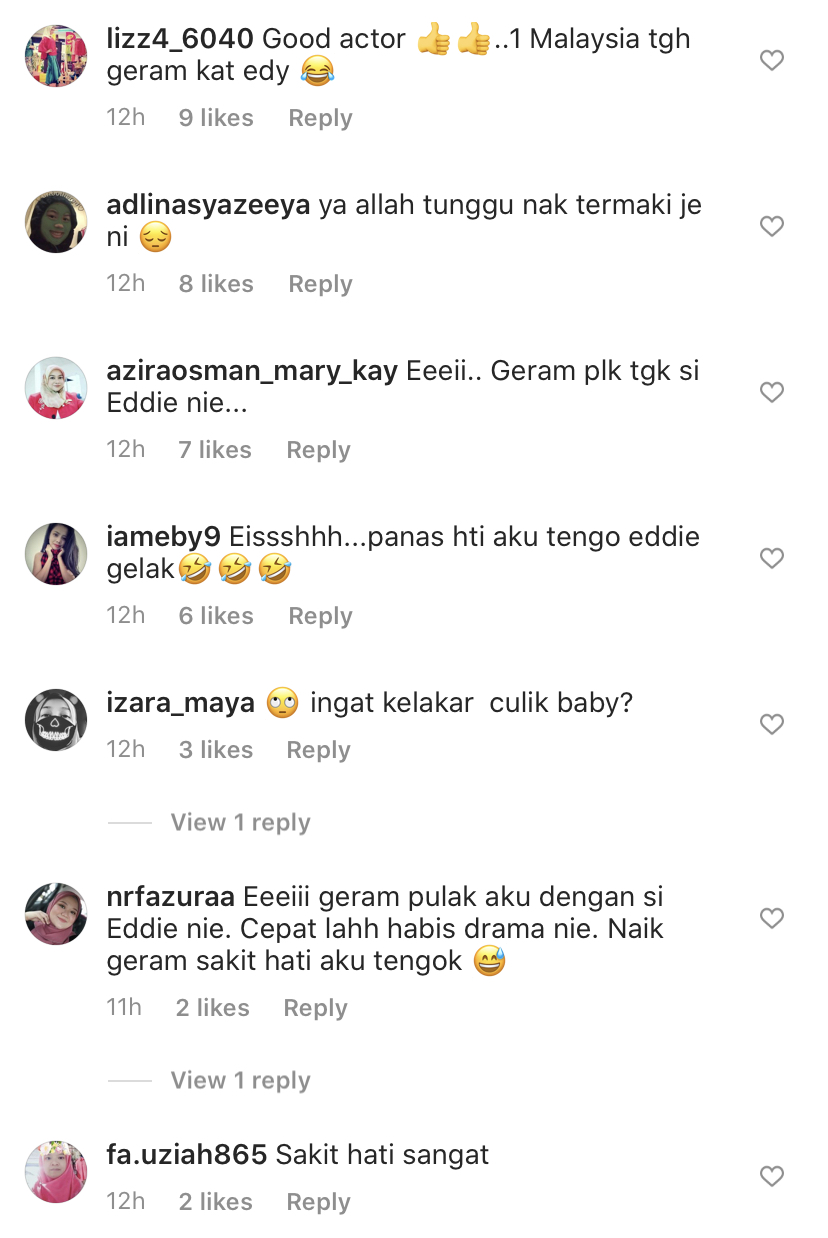Screen dimensions: 828x1238
Task: Reply to iameby9's comment
Action: point(320,616)
